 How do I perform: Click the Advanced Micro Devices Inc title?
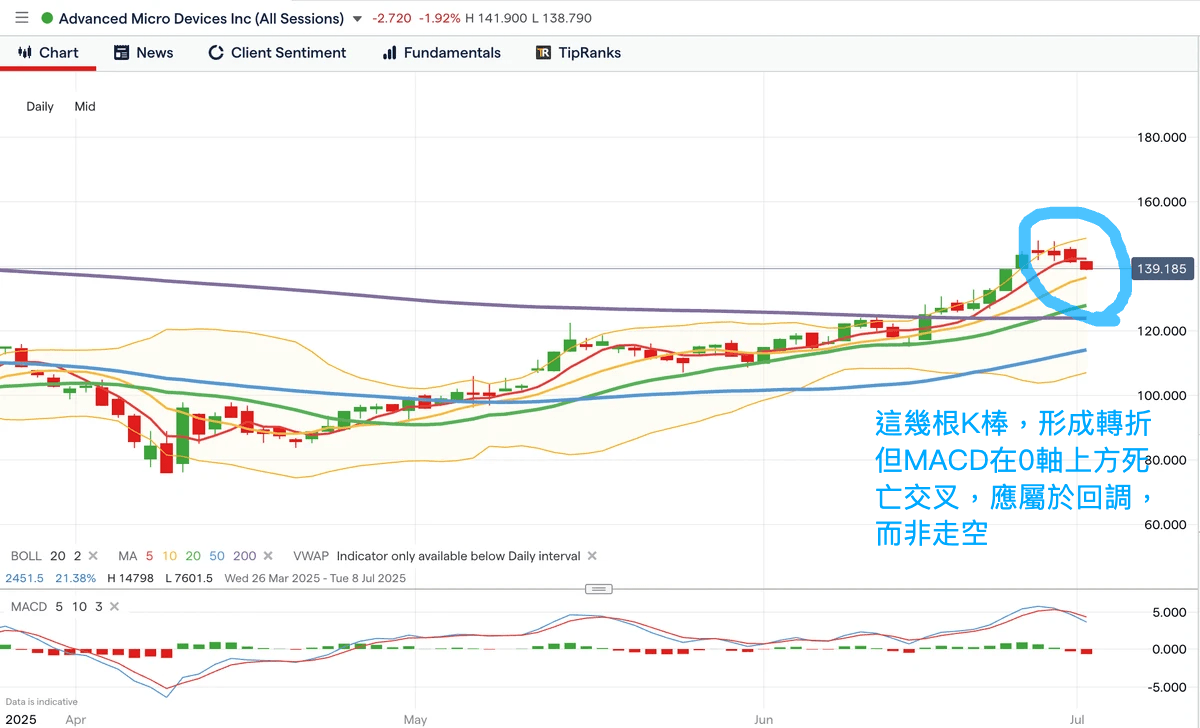click(x=201, y=18)
